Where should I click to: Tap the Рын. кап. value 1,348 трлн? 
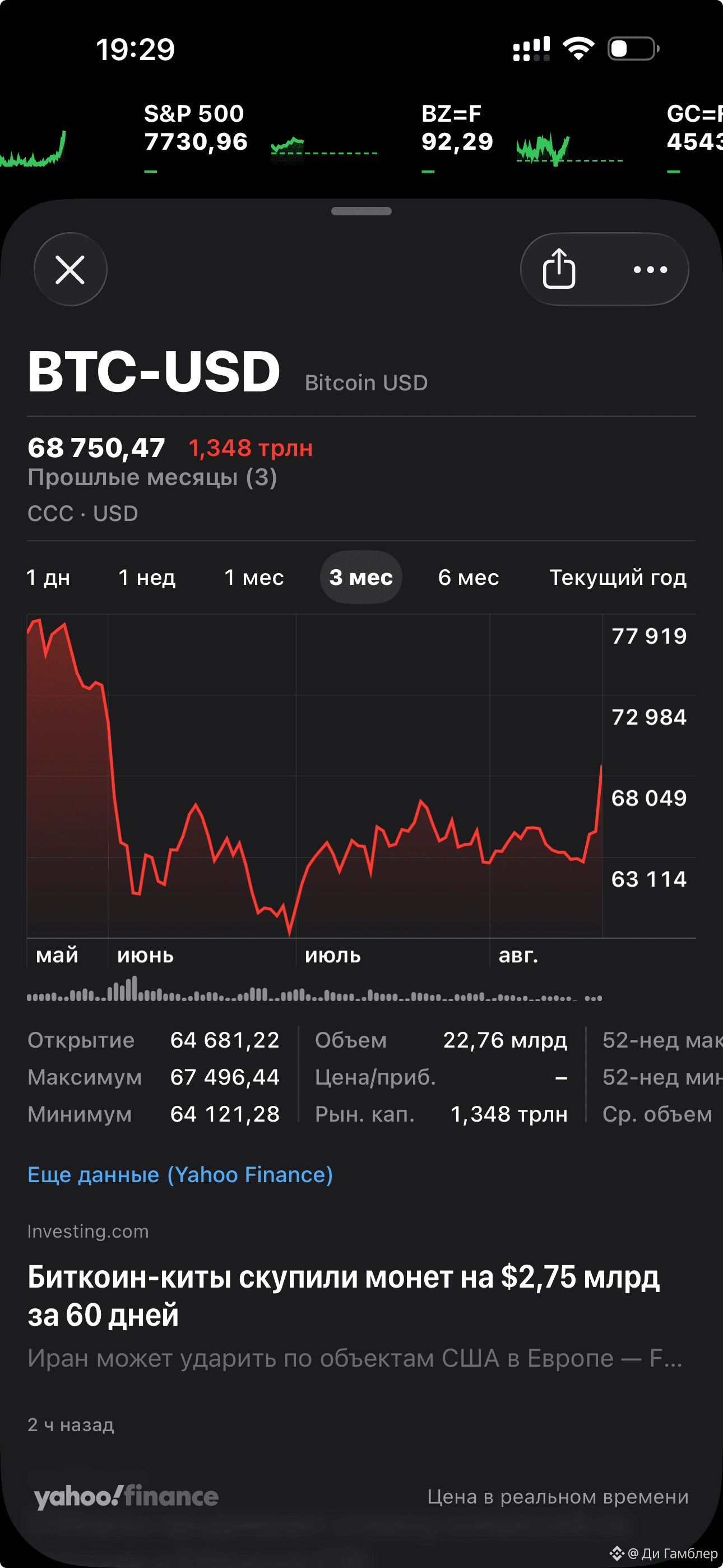(x=509, y=1114)
